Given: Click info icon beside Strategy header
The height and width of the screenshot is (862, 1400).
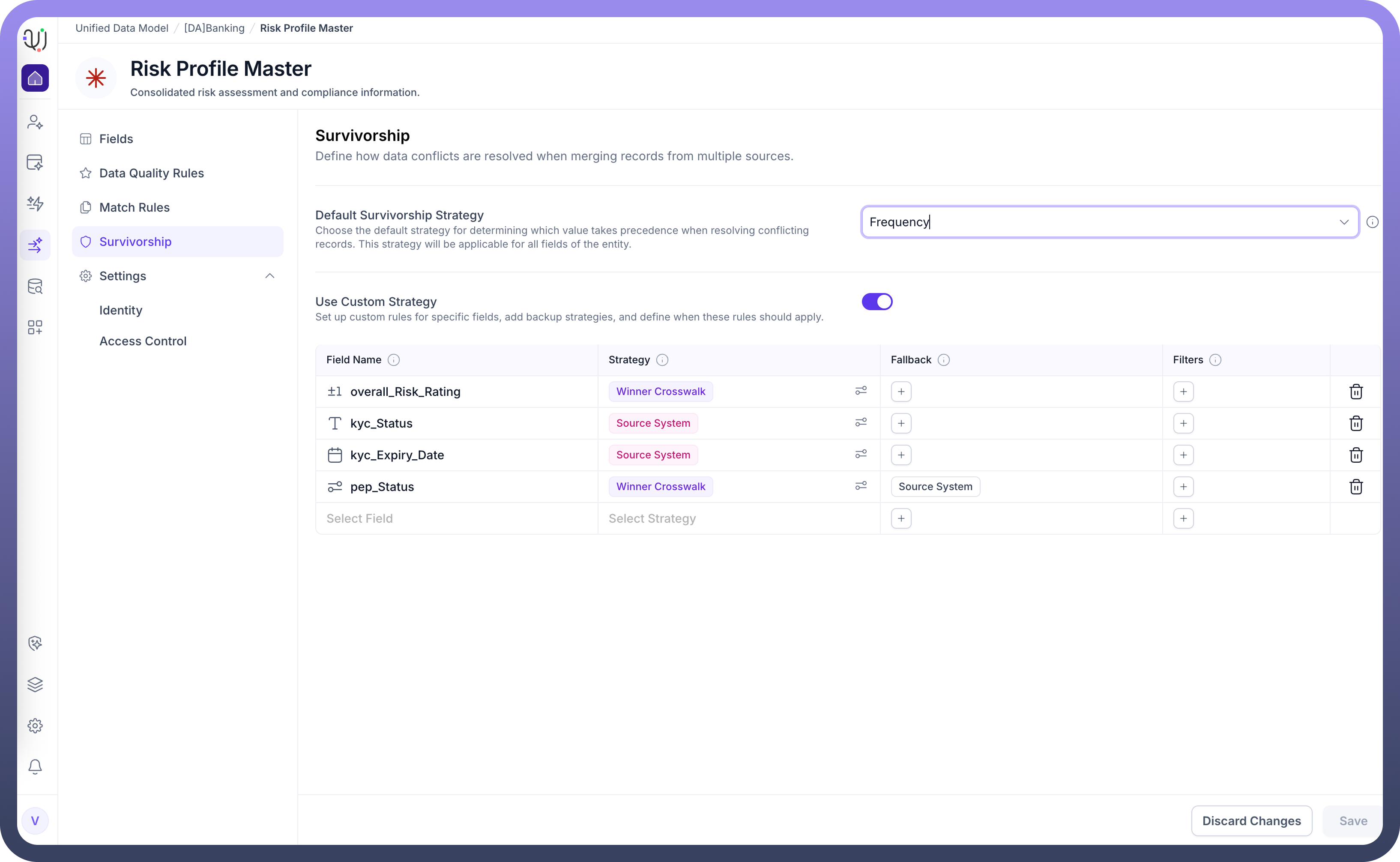Looking at the screenshot, I should coord(662,360).
